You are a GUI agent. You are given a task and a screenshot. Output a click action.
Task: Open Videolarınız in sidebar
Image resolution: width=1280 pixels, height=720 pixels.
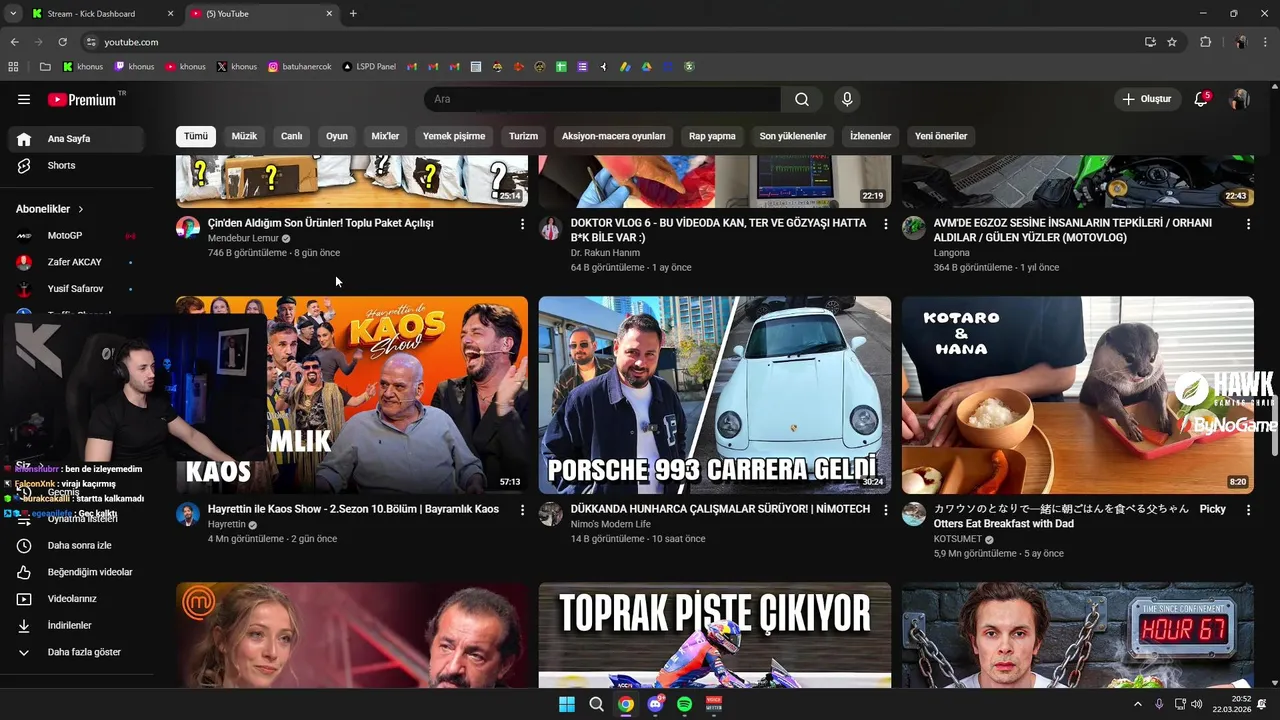[76, 599]
